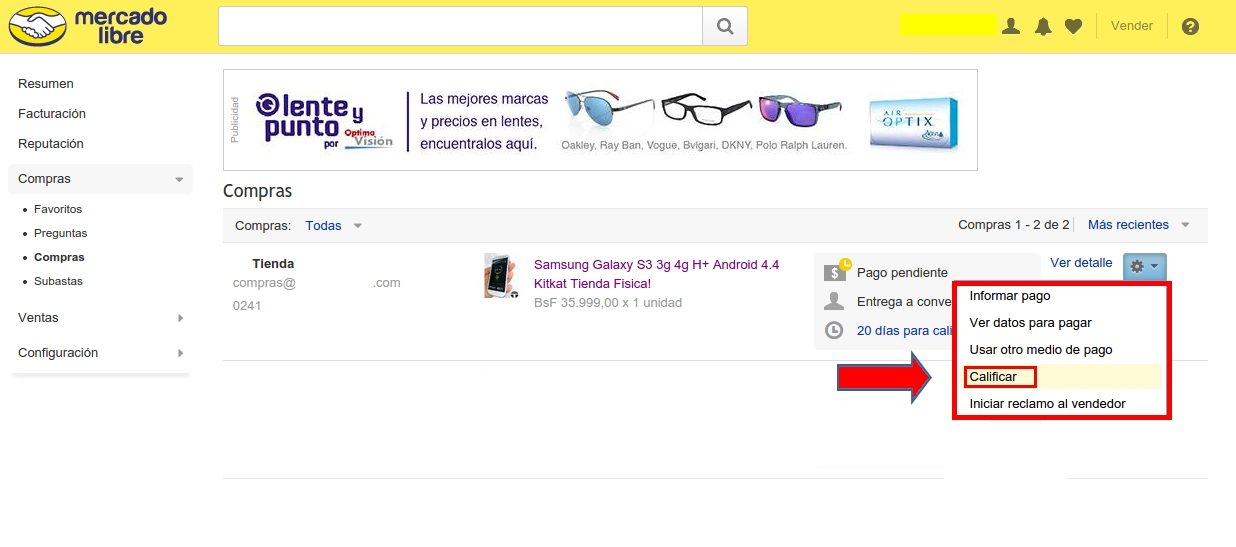Click the Samsung Galaxy S3 product thumbnail
This screenshot has width=1236, height=547.
[x=501, y=276]
